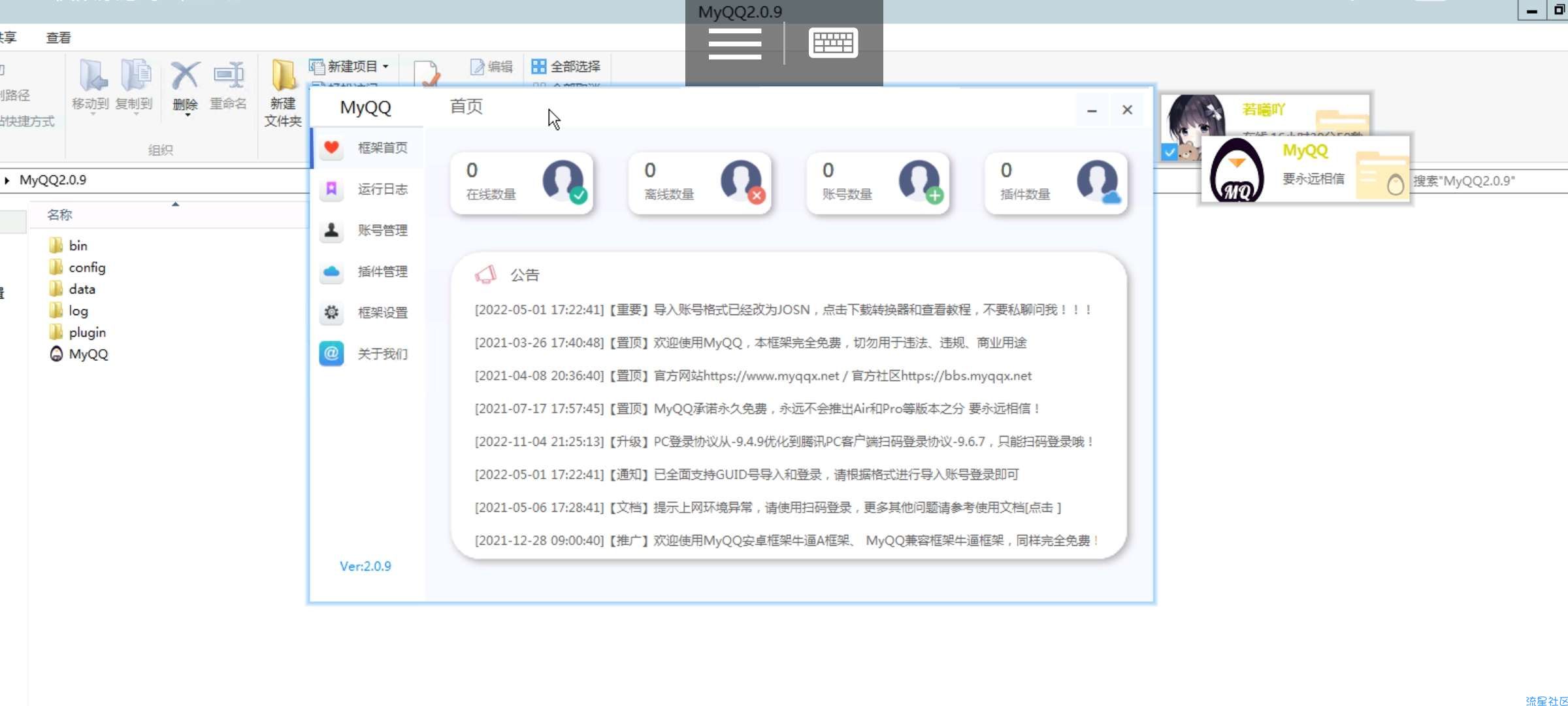Click the 关于我们 @ icon
Image resolution: width=1568 pixels, height=706 pixels.
(x=331, y=354)
